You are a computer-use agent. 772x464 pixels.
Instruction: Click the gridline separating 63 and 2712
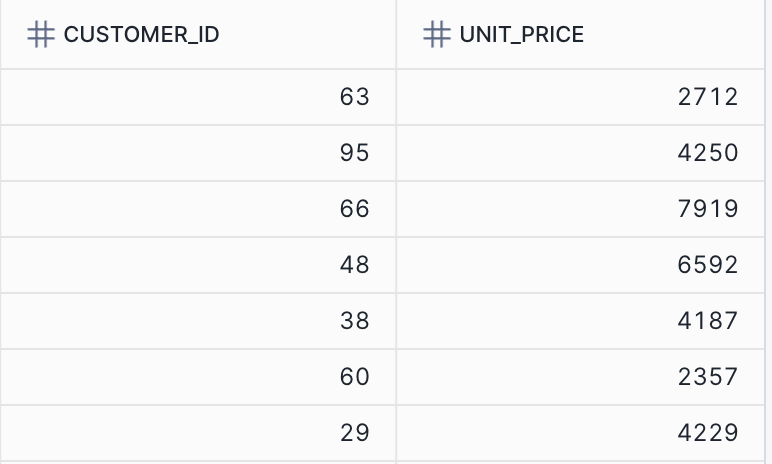[396, 97]
